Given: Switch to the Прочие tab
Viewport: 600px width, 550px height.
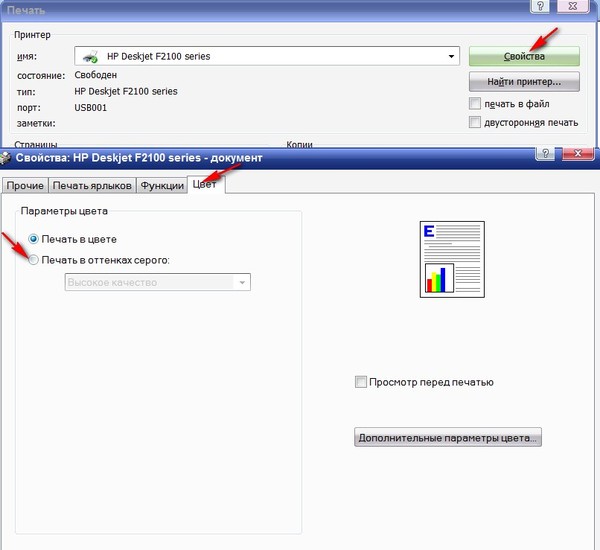Looking at the screenshot, I should [25, 186].
